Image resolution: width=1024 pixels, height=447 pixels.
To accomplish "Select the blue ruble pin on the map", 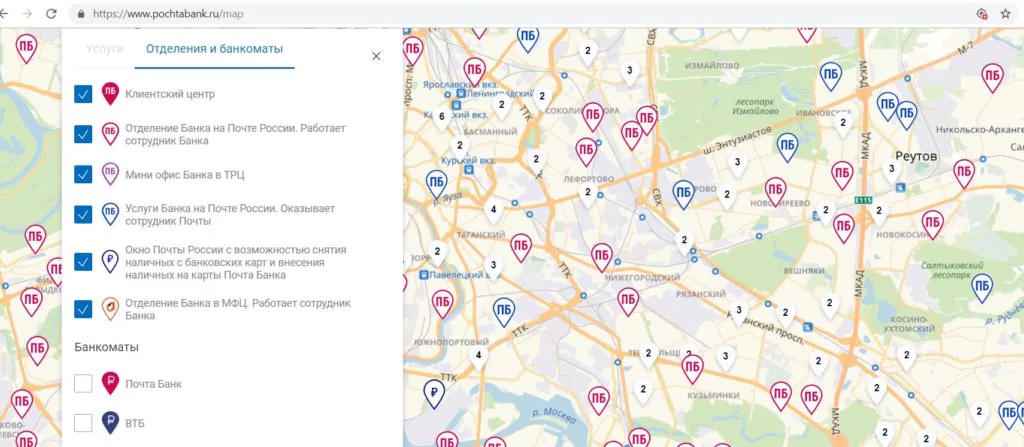I will pyautogui.click(x=433, y=394).
